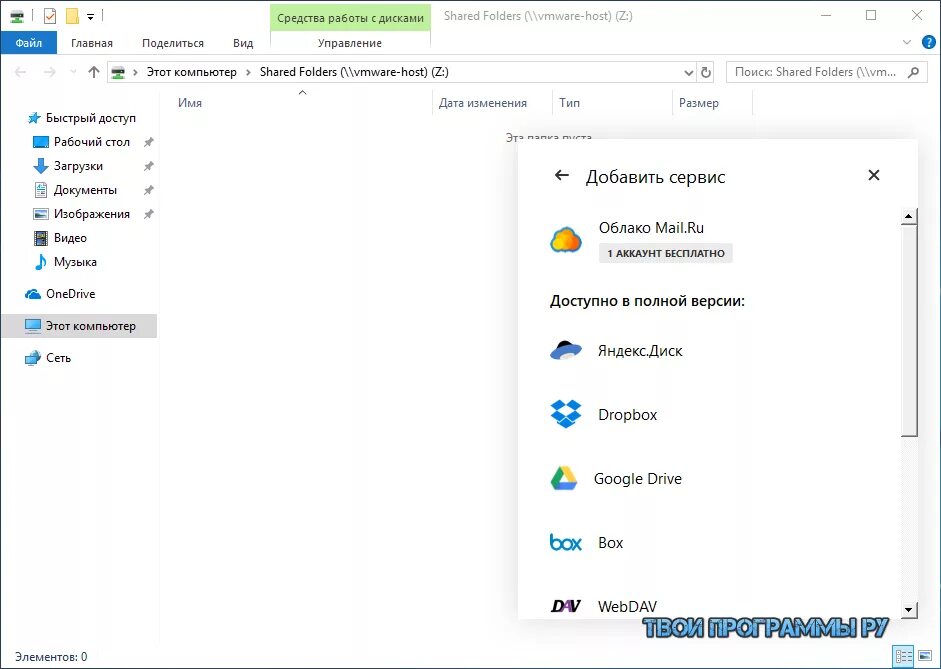Viewport: 941px width, 669px height.
Task: Switch to the Главная ribbon tab
Action: [x=92, y=43]
